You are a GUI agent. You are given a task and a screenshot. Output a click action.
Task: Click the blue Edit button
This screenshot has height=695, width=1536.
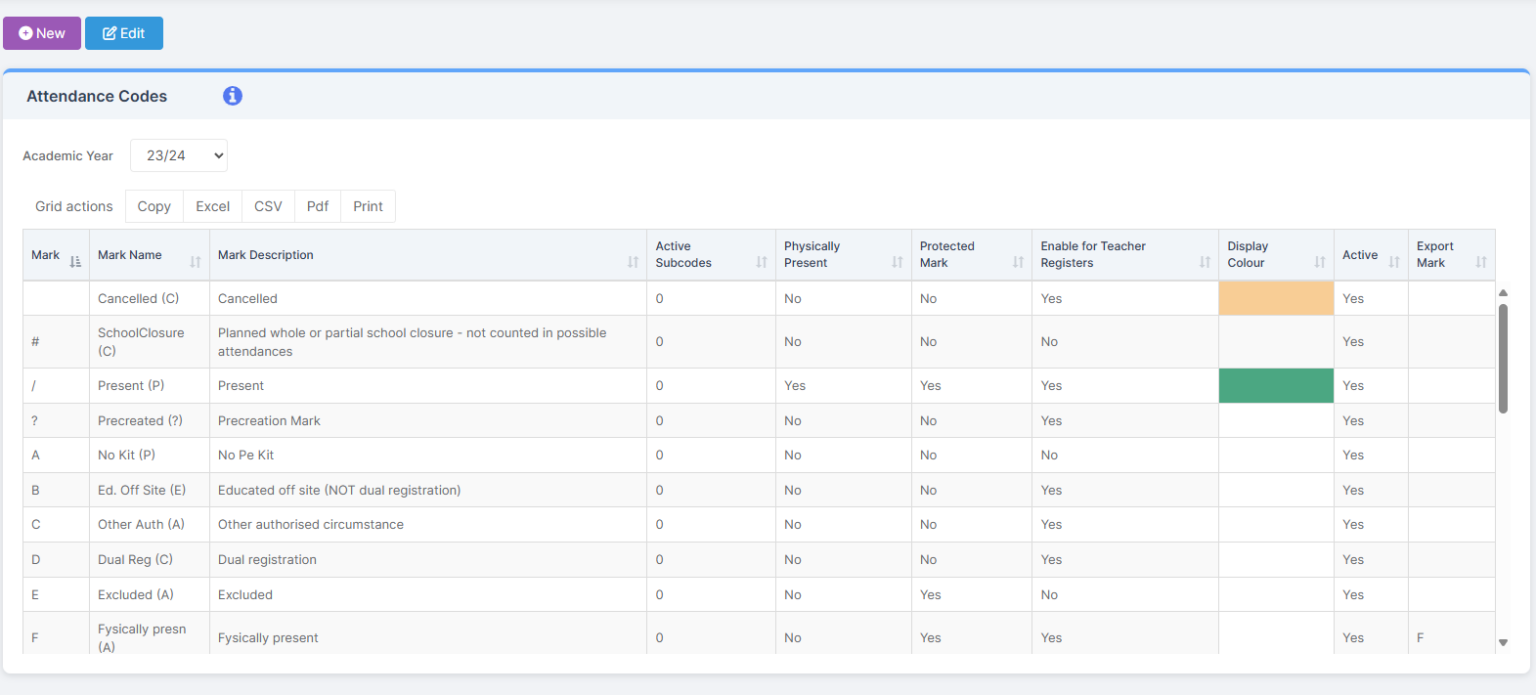(x=124, y=33)
